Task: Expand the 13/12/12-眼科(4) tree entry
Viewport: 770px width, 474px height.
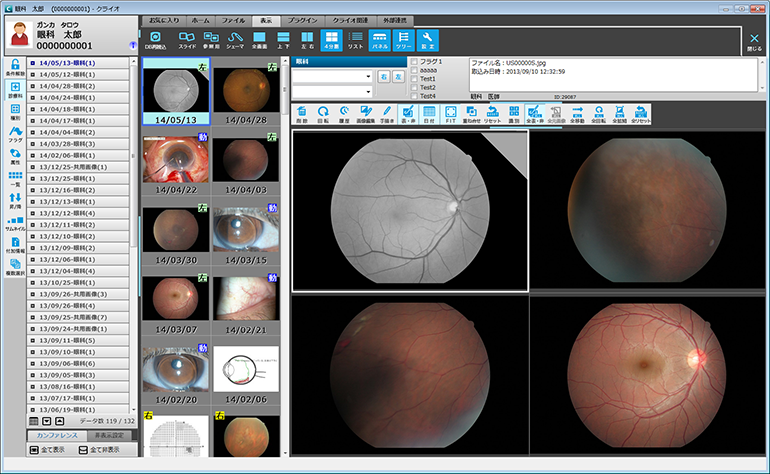Action: [x=32, y=213]
